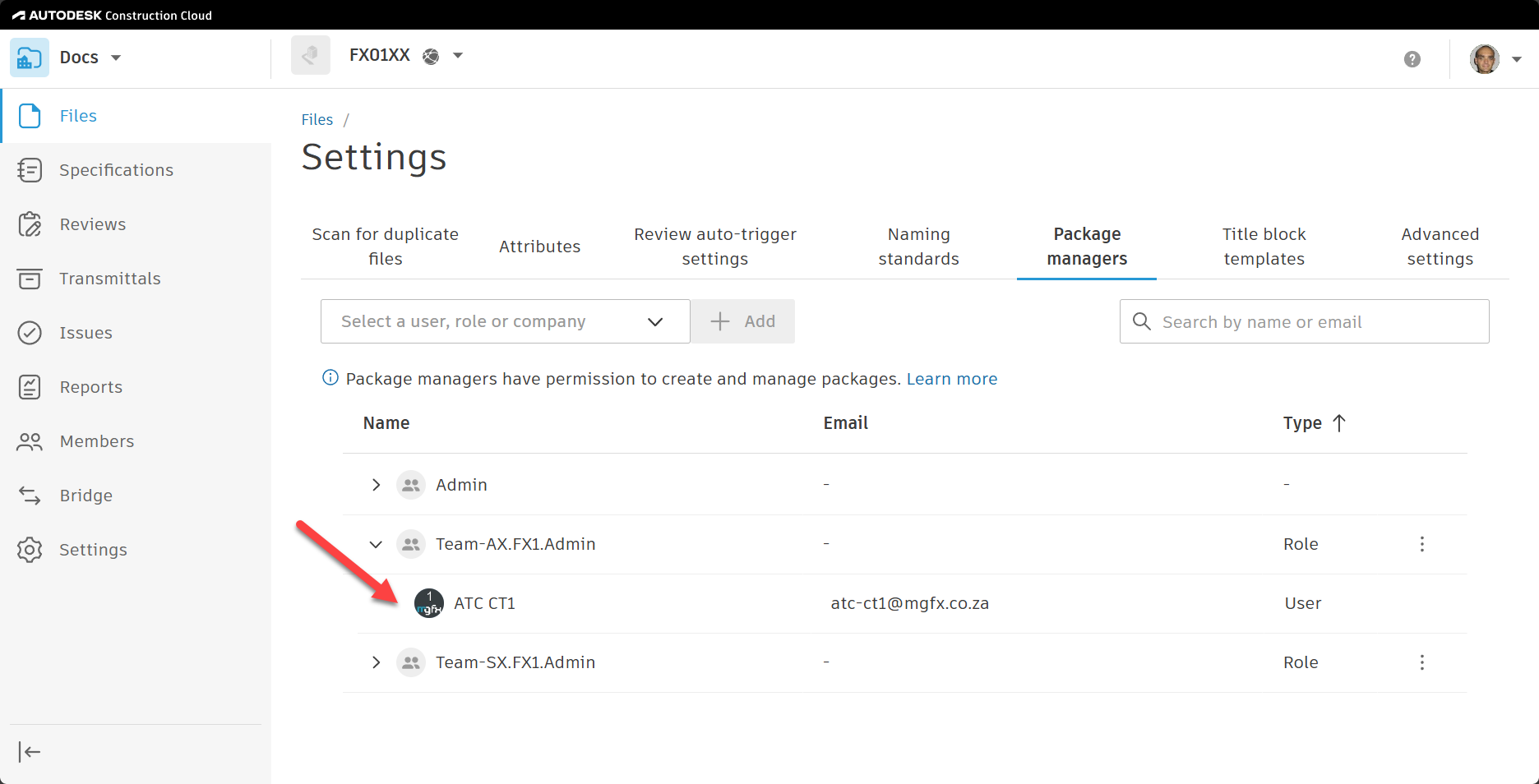The image size is (1539, 784).
Task: Open the Naming standards tab
Action: pos(919,247)
